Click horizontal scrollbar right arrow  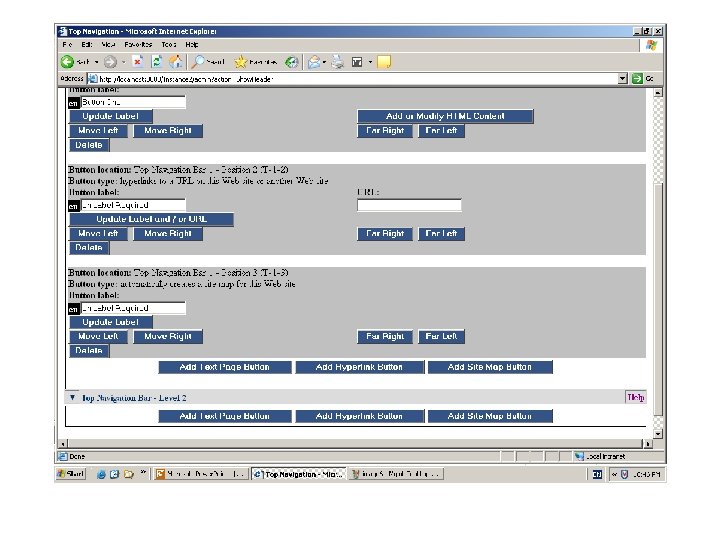(648, 444)
